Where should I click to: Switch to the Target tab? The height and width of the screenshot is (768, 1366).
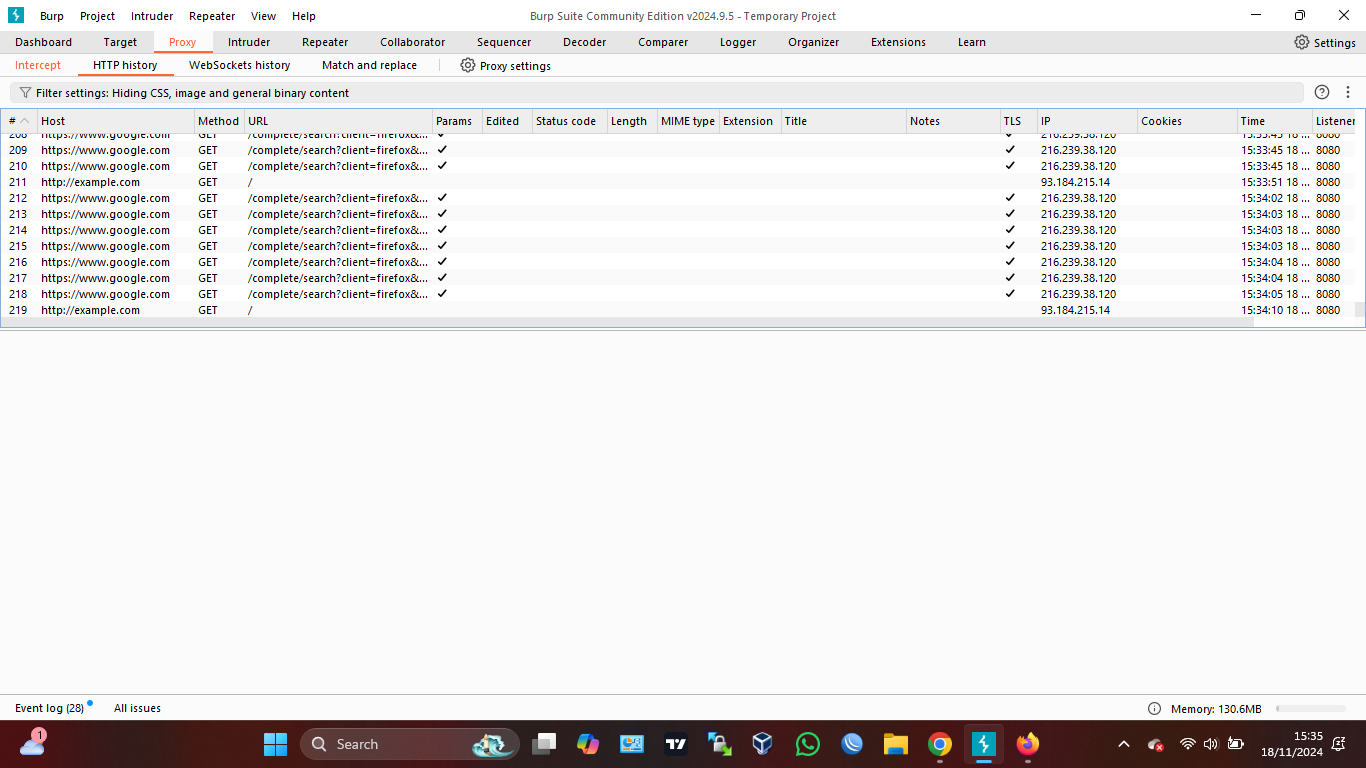[x=120, y=42]
